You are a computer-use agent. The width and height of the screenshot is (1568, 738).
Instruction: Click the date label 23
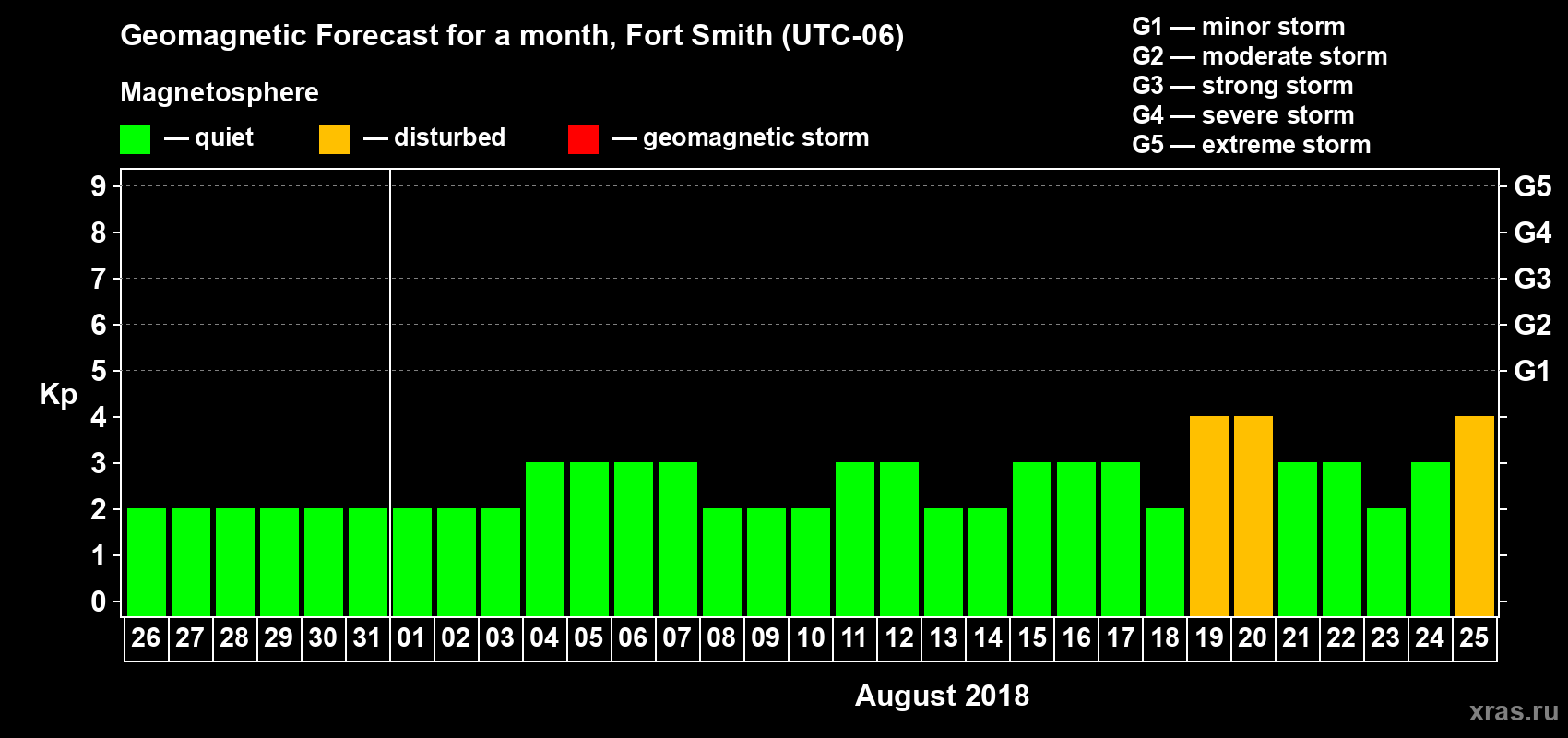1385,638
